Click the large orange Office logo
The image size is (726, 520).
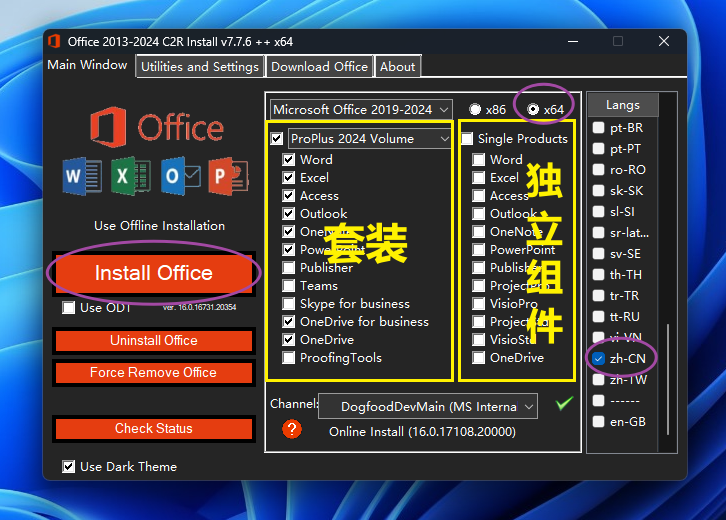(108, 127)
